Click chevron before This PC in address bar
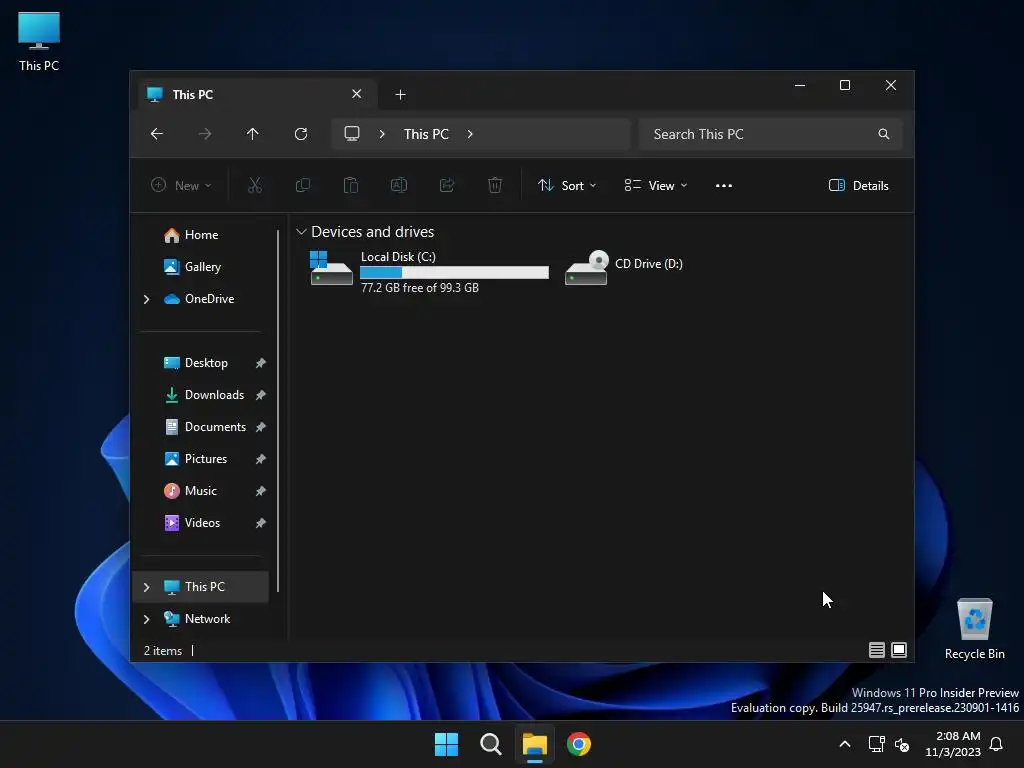1024x768 pixels. pyautogui.click(x=382, y=134)
